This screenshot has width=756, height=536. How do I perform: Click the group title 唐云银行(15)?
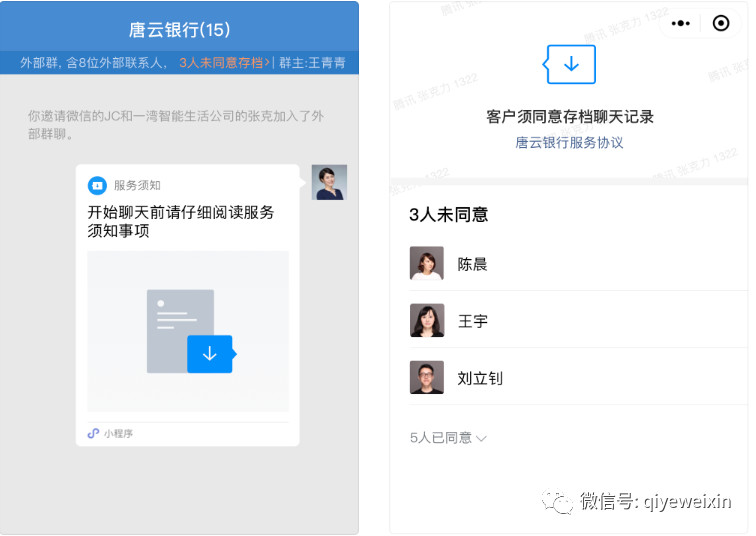click(x=179, y=30)
